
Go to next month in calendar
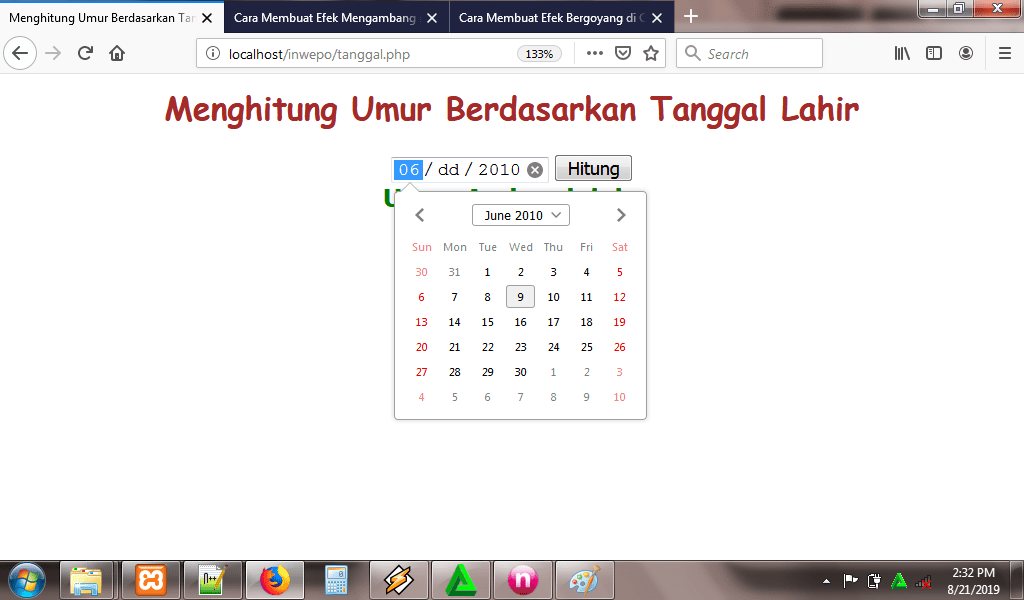(621, 215)
